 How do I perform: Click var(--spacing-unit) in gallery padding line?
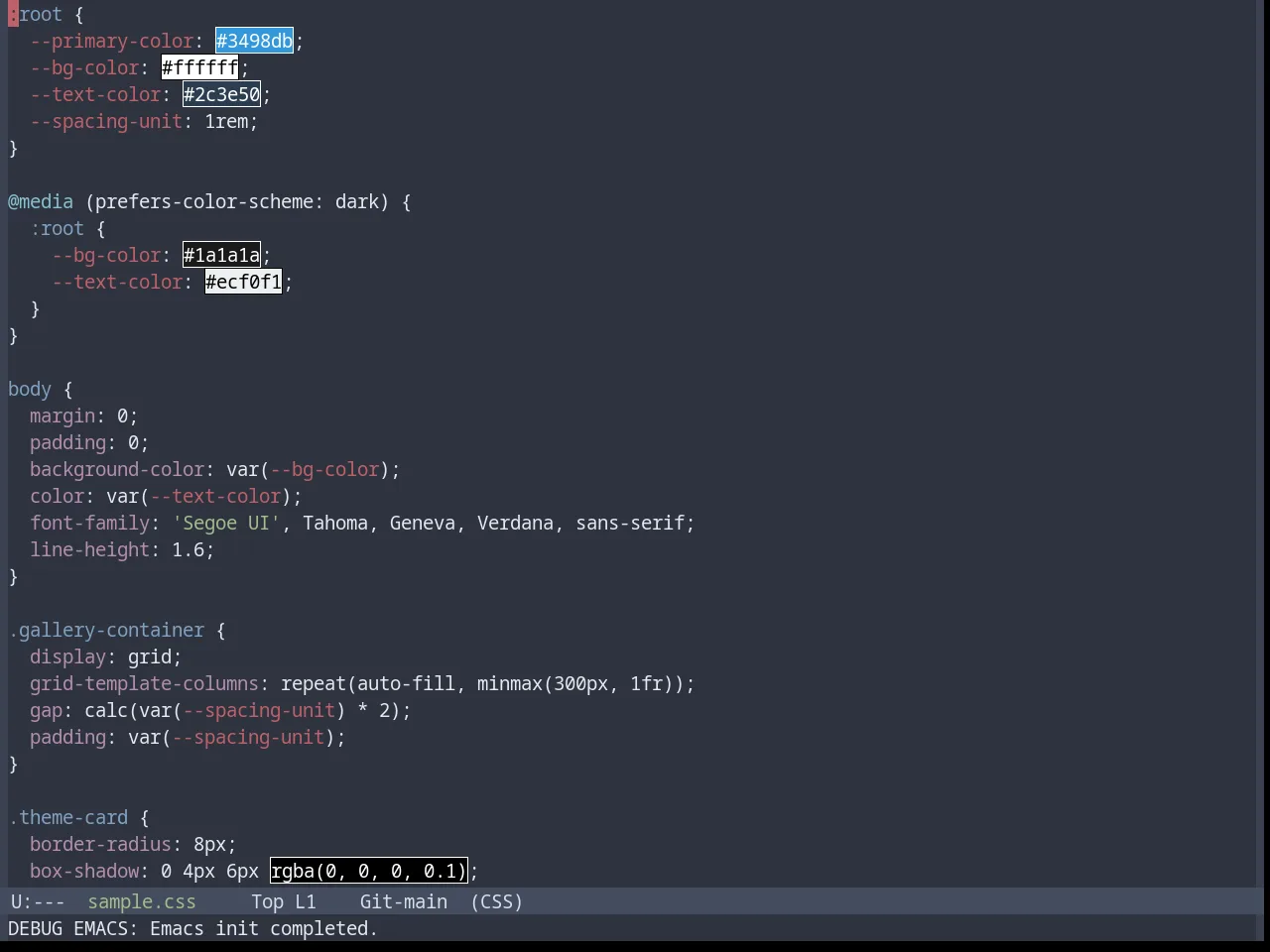pos(231,737)
